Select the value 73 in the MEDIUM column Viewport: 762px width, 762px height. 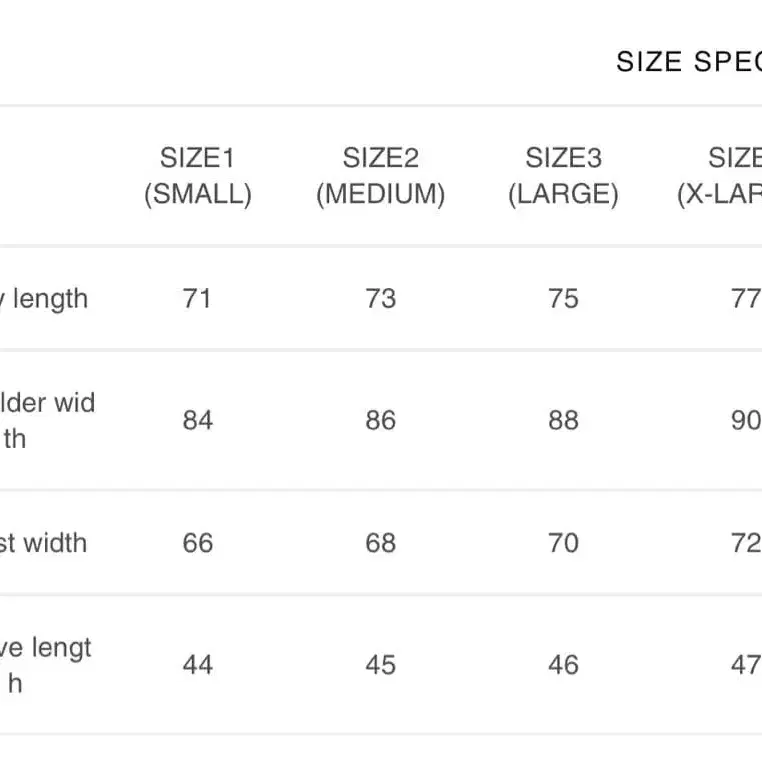[380, 299]
